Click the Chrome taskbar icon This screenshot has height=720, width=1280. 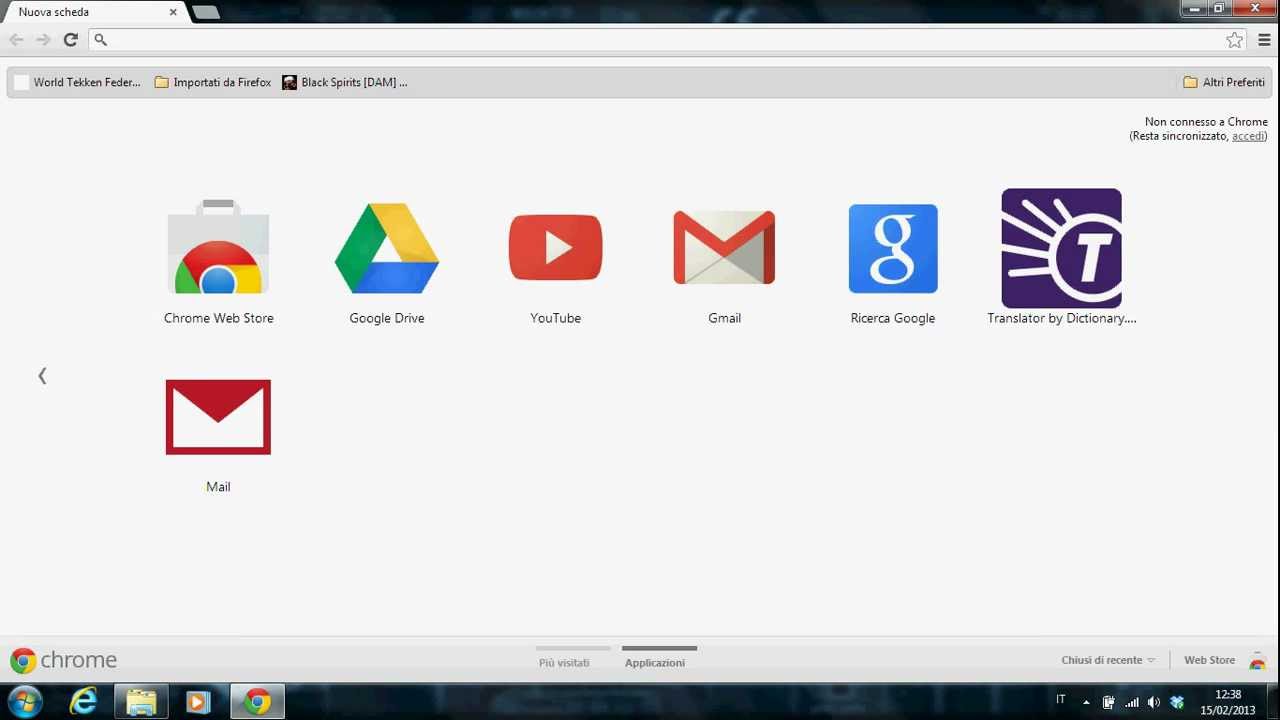coord(258,702)
